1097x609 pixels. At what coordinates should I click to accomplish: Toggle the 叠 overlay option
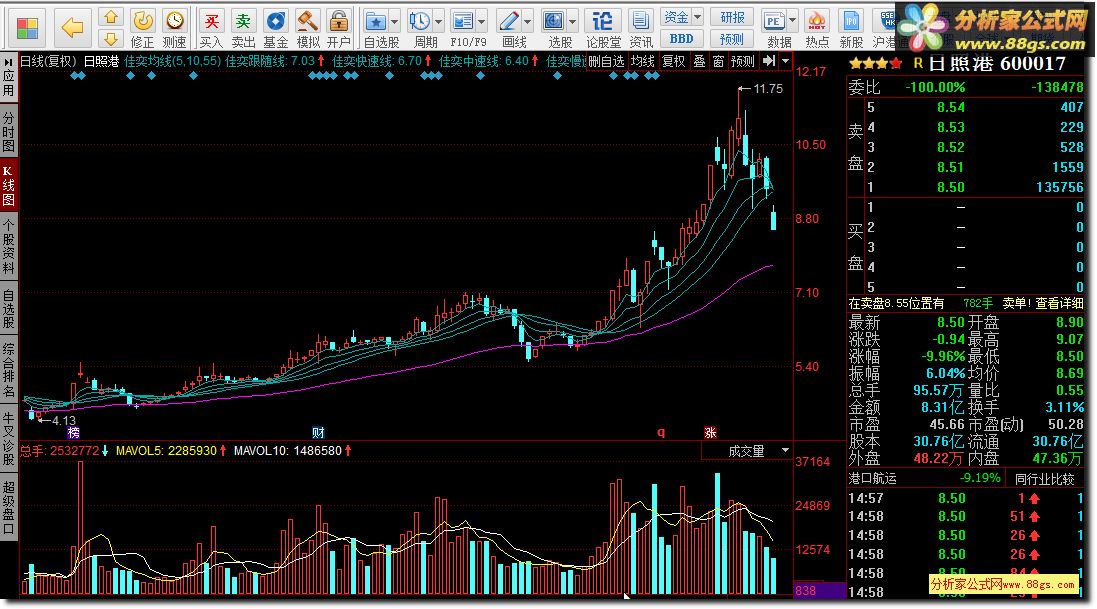(x=699, y=62)
